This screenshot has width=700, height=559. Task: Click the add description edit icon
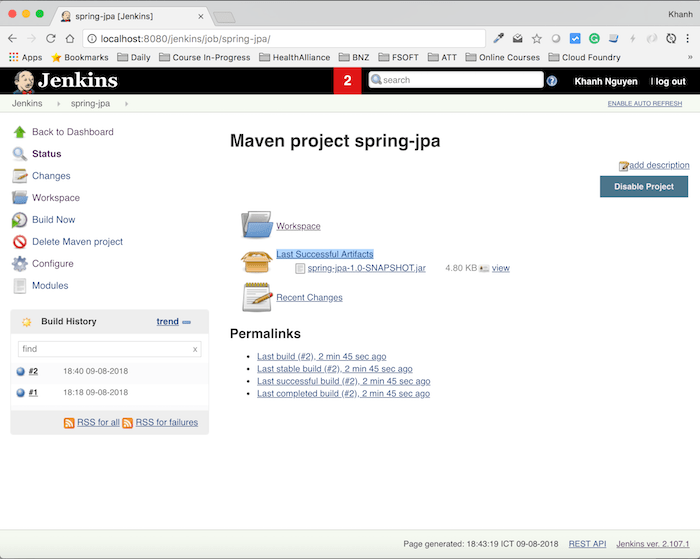(x=624, y=166)
